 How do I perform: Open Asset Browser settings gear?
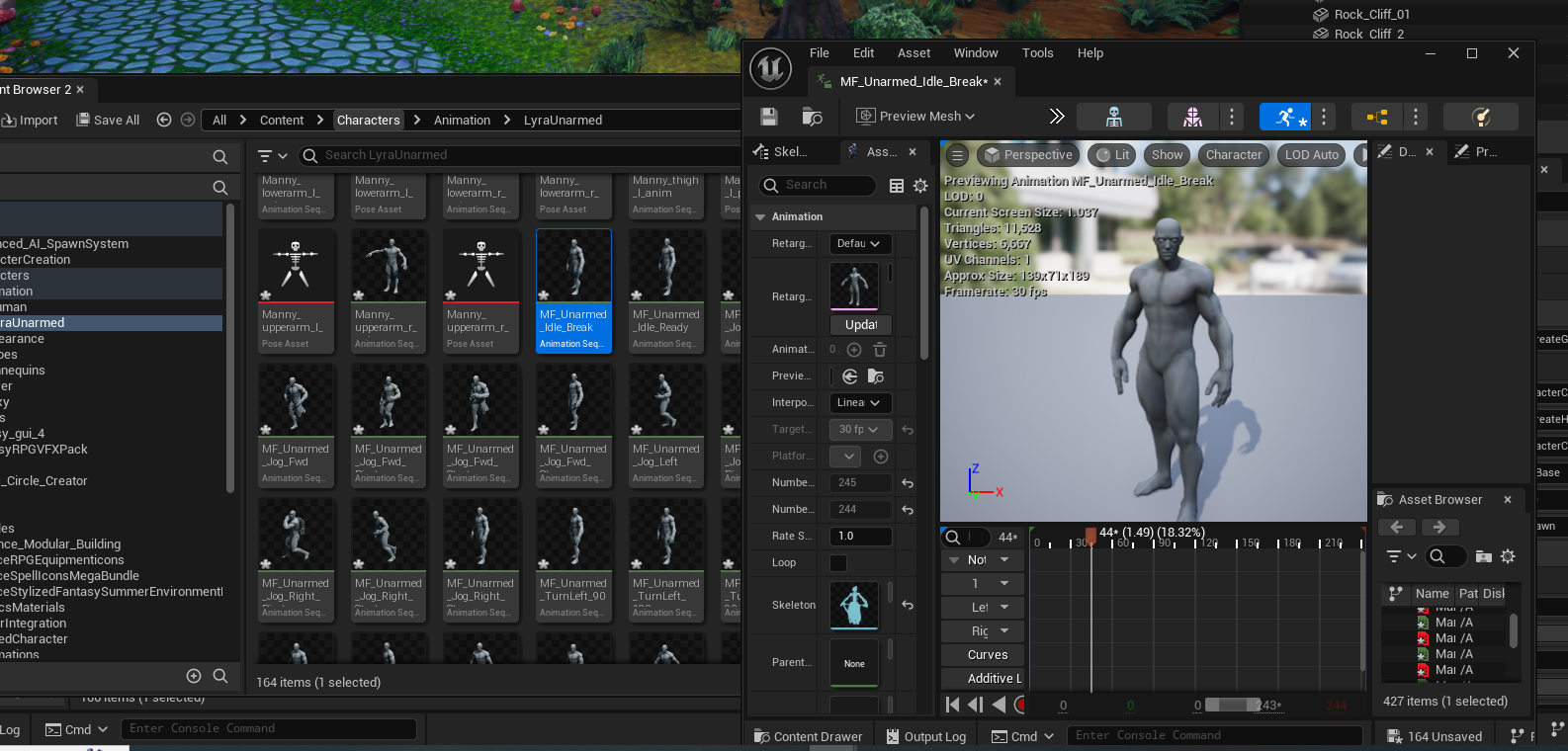pyautogui.click(x=1508, y=557)
